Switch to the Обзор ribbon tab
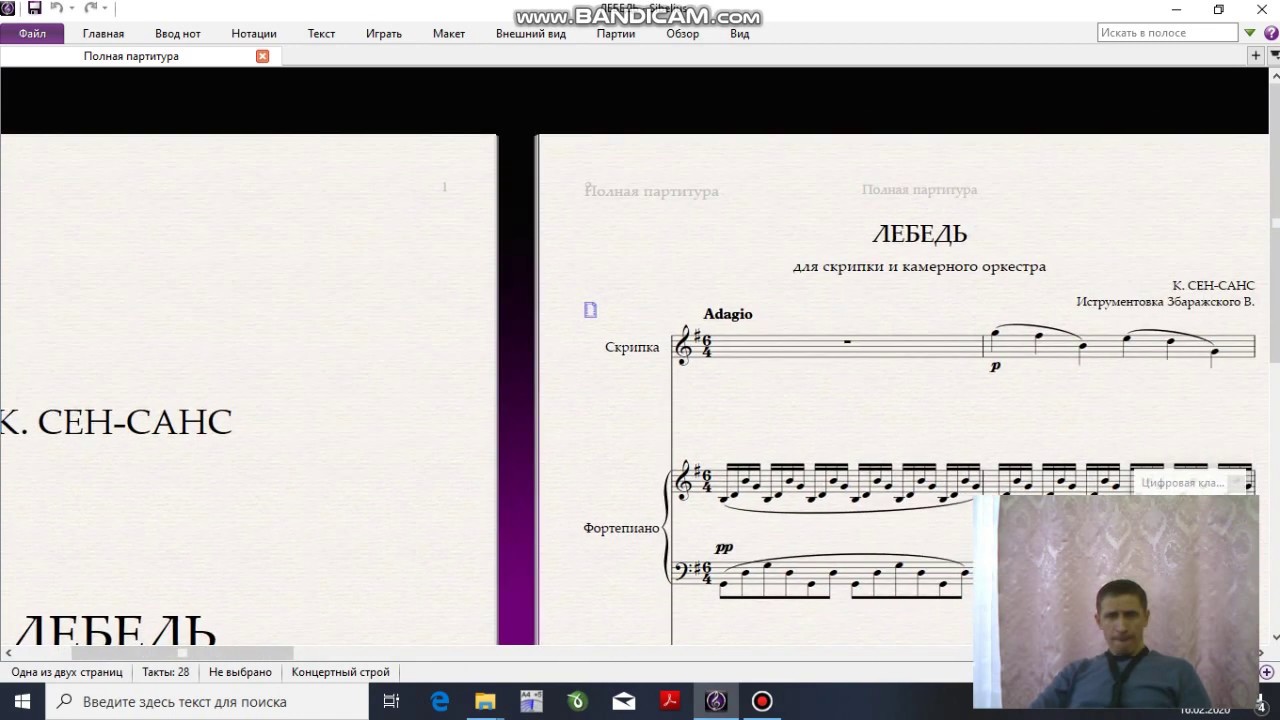The height and width of the screenshot is (720, 1280). [x=683, y=33]
